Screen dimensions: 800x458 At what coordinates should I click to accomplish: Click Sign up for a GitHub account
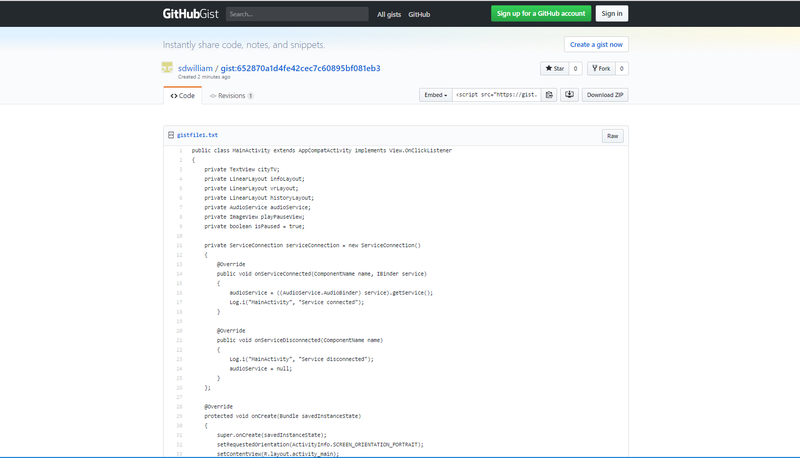(540, 14)
